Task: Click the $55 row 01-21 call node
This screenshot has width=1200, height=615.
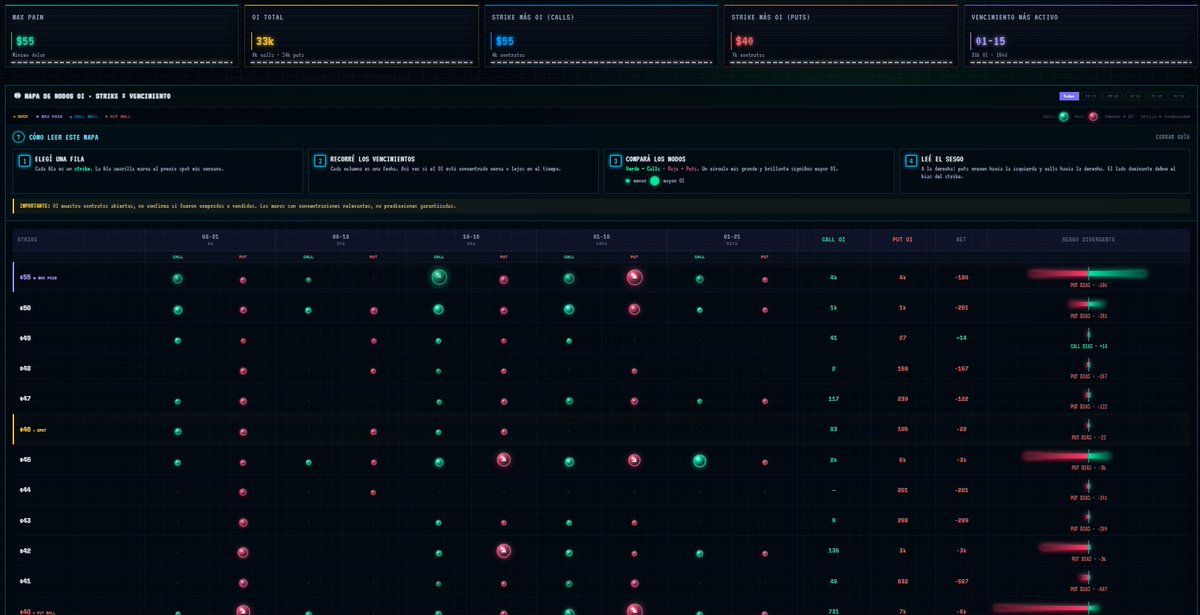Action: (x=699, y=279)
